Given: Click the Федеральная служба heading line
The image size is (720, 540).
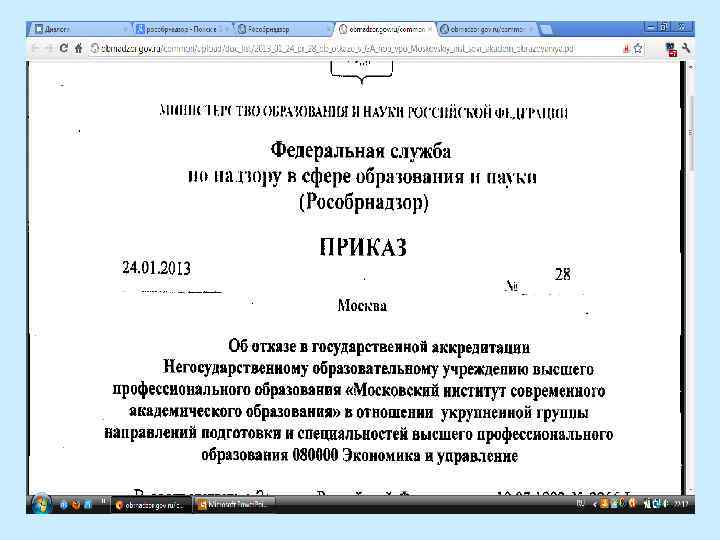Looking at the screenshot, I should (361, 151).
